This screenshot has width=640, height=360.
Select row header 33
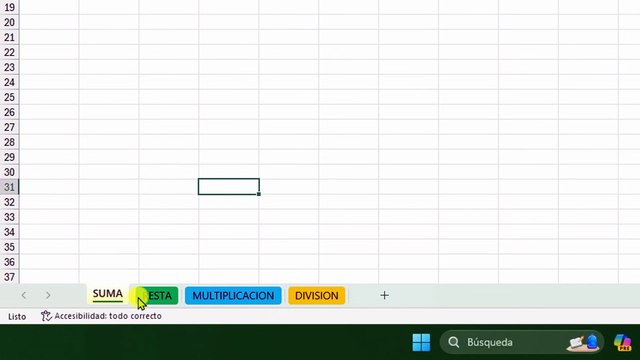click(9, 217)
